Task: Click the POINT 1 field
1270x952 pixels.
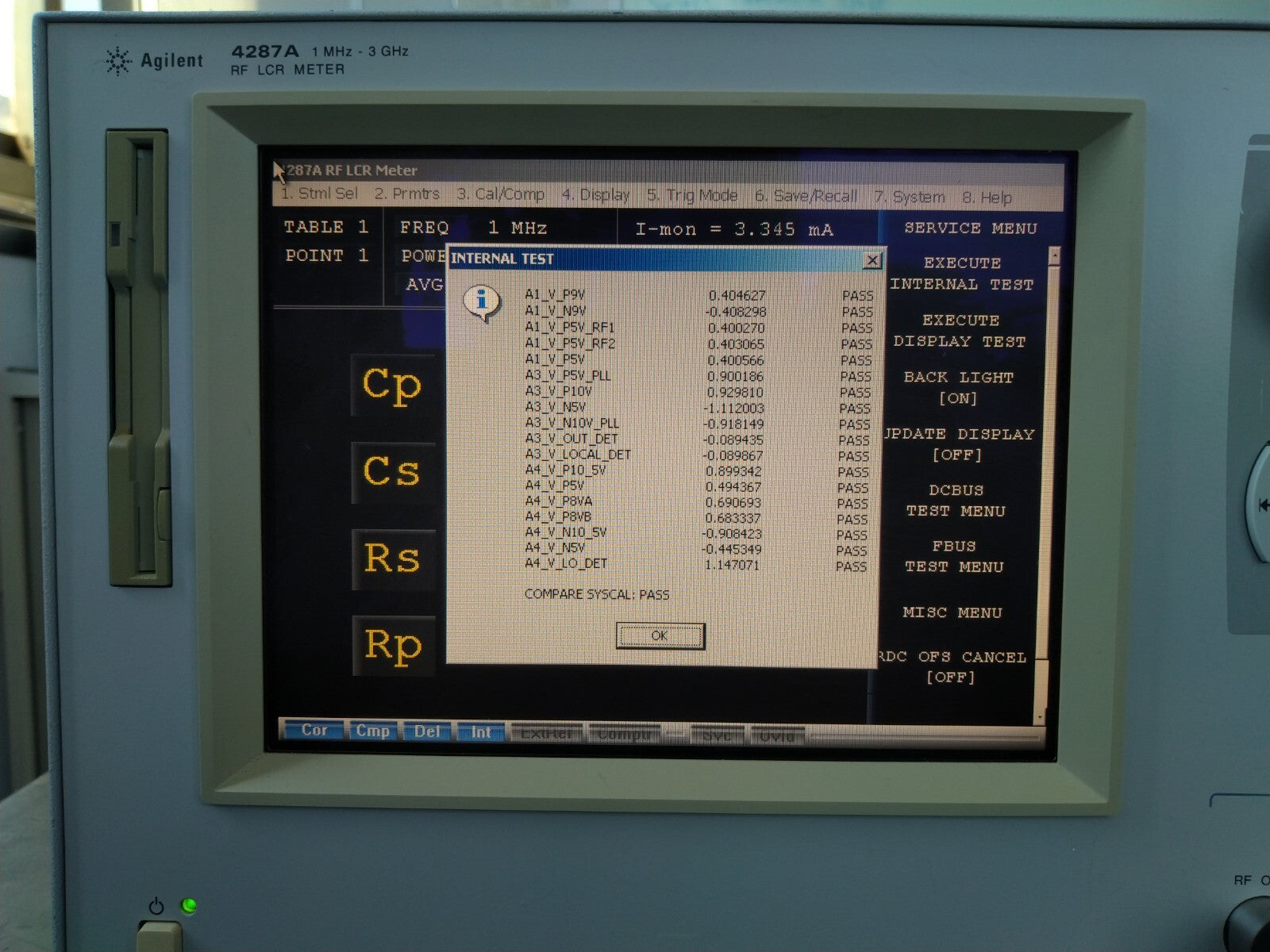Action: tap(326, 256)
